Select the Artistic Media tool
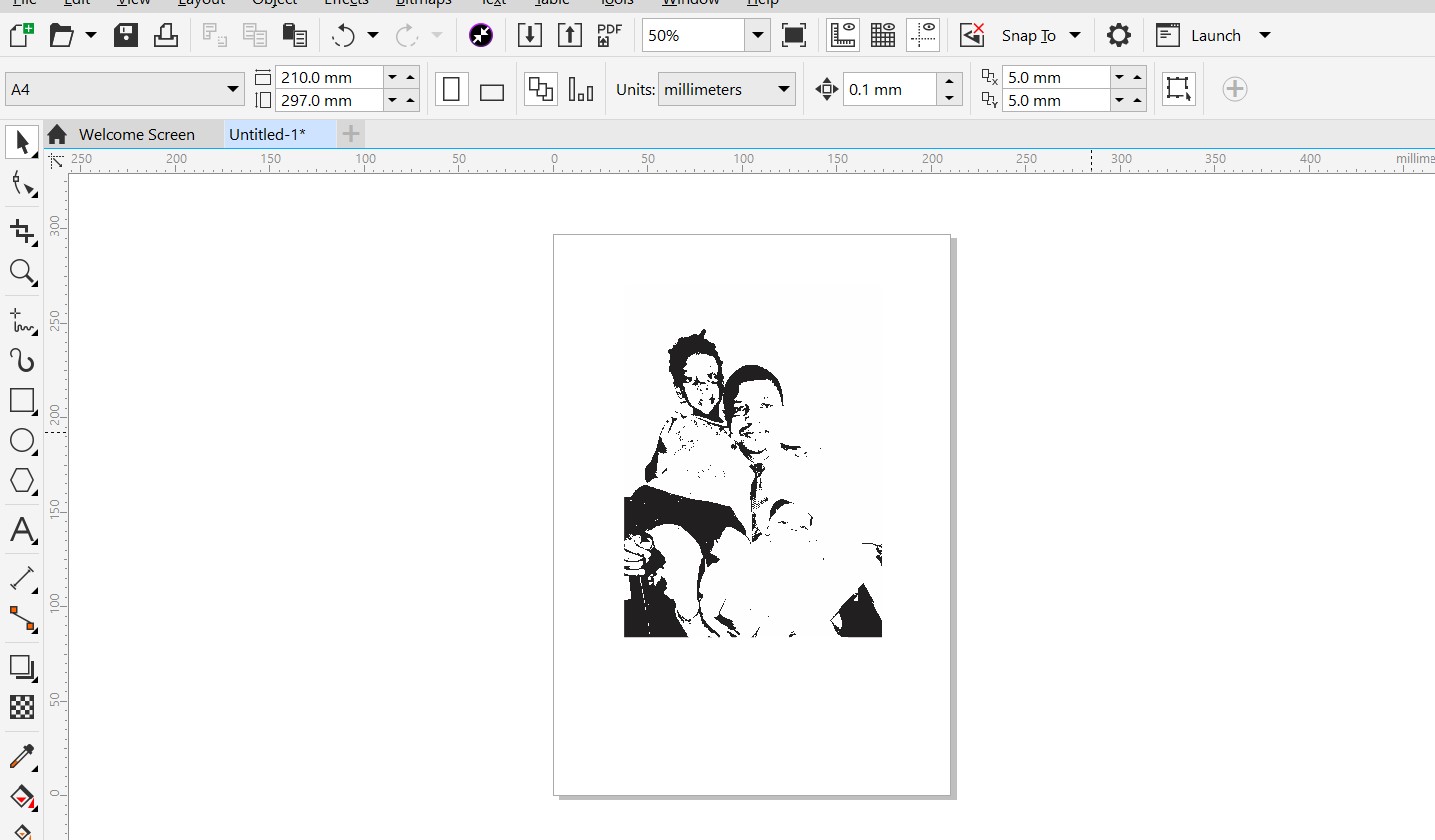This screenshot has height=840, width=1435. [22, 361]
